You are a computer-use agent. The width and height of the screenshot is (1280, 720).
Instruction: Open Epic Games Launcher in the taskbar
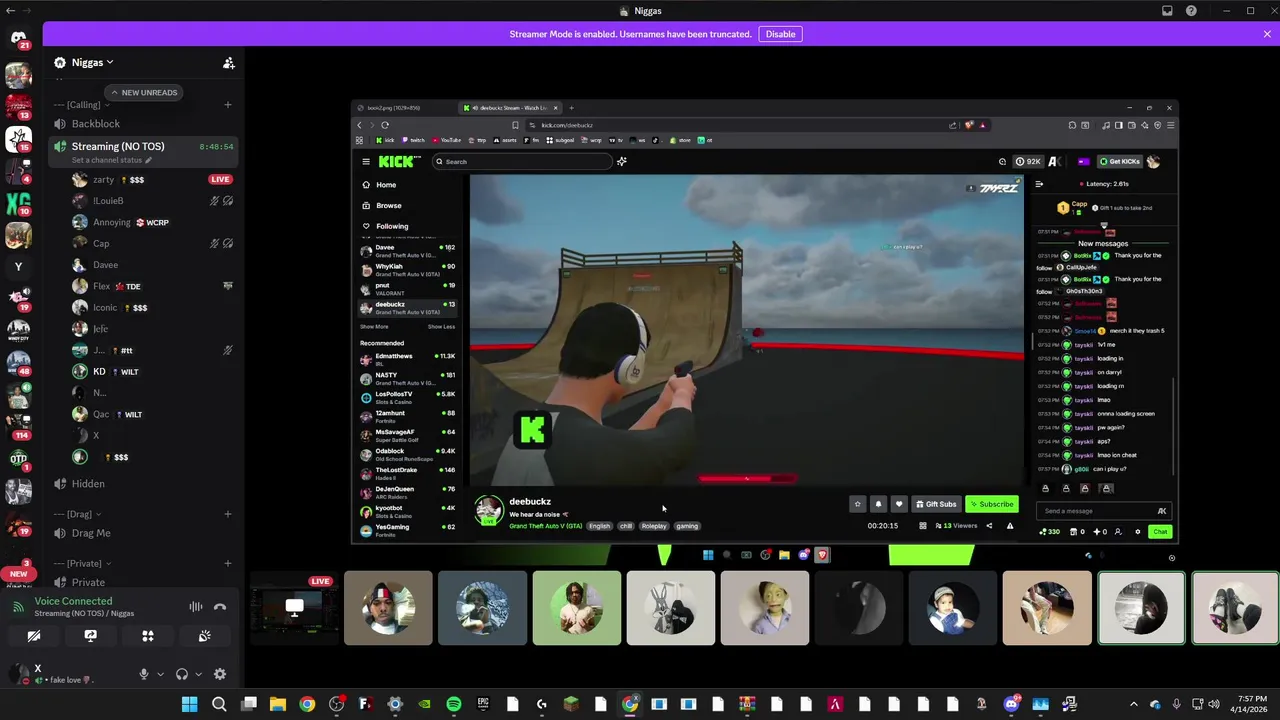coord(483,704)
